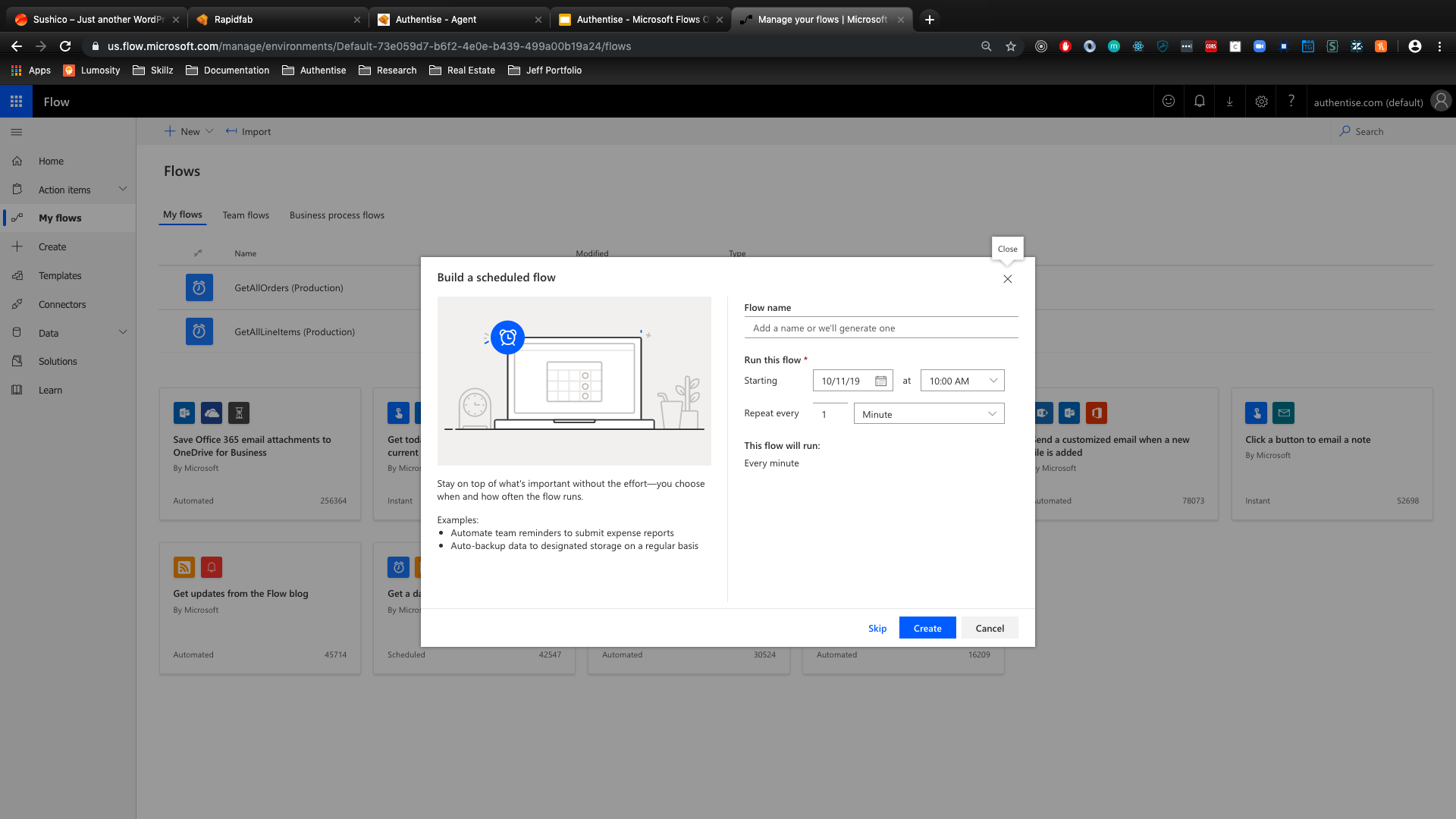
Task: Click the feedback smiley face icon
Action: pos(1169,102)
